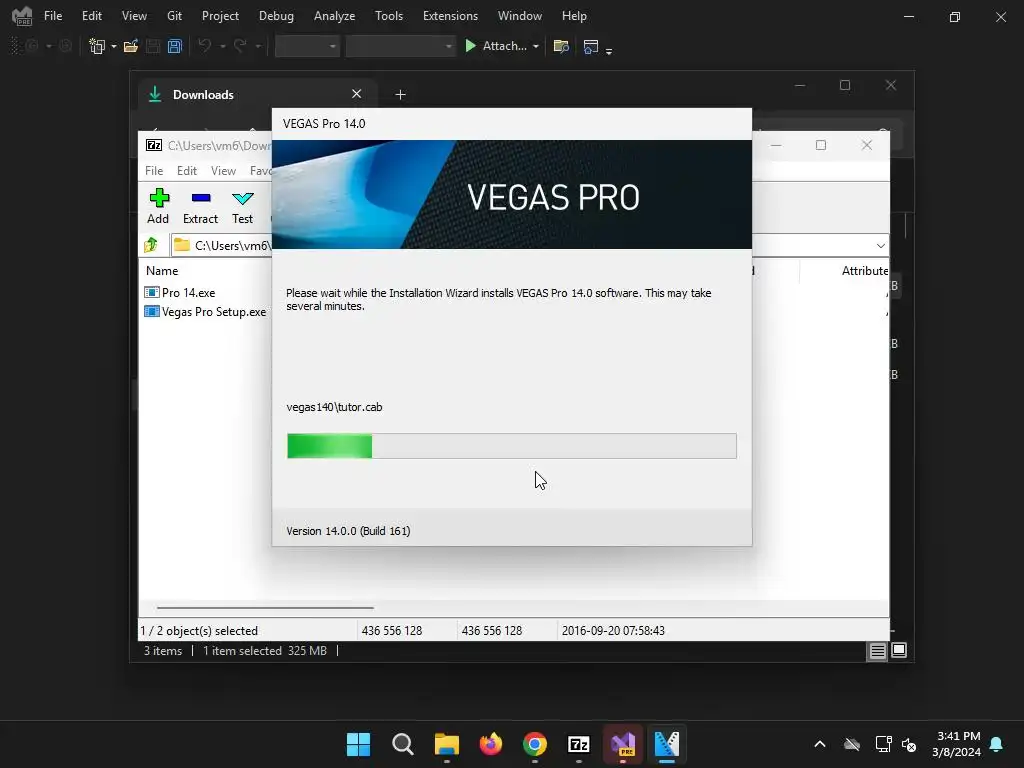Image resolution: width=1024 pixels, height=768 pixels.
Task: Click the Save All toolbar icon
Action: [x=174, y=46]
